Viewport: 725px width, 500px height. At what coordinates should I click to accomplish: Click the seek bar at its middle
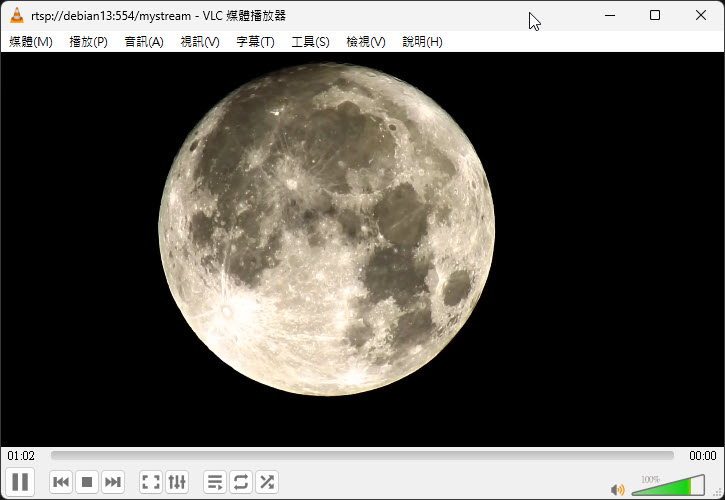pyautogui.click(x=362, y=456)
